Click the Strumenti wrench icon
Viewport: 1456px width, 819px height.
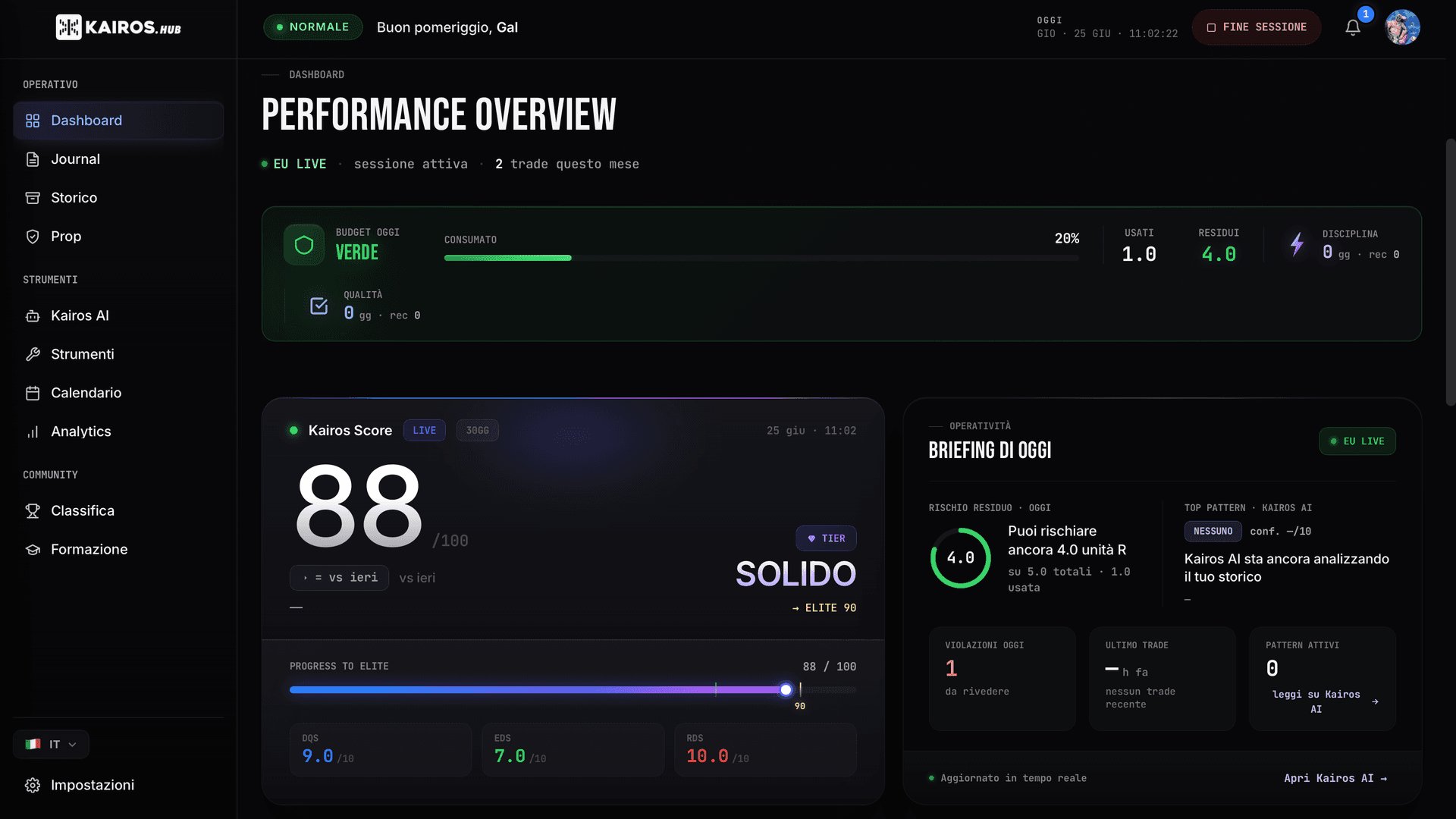point(33,354)
